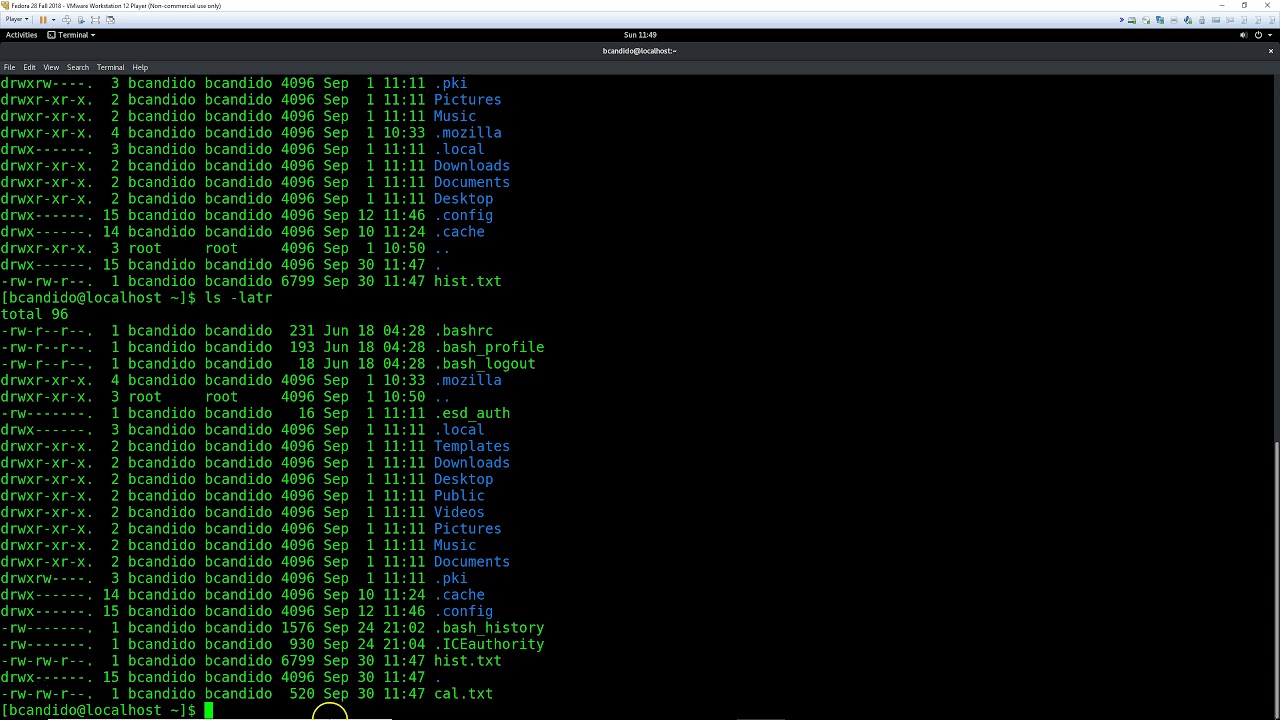
Task: Click the 'cal.txt' file name
Action: (463, 693)
